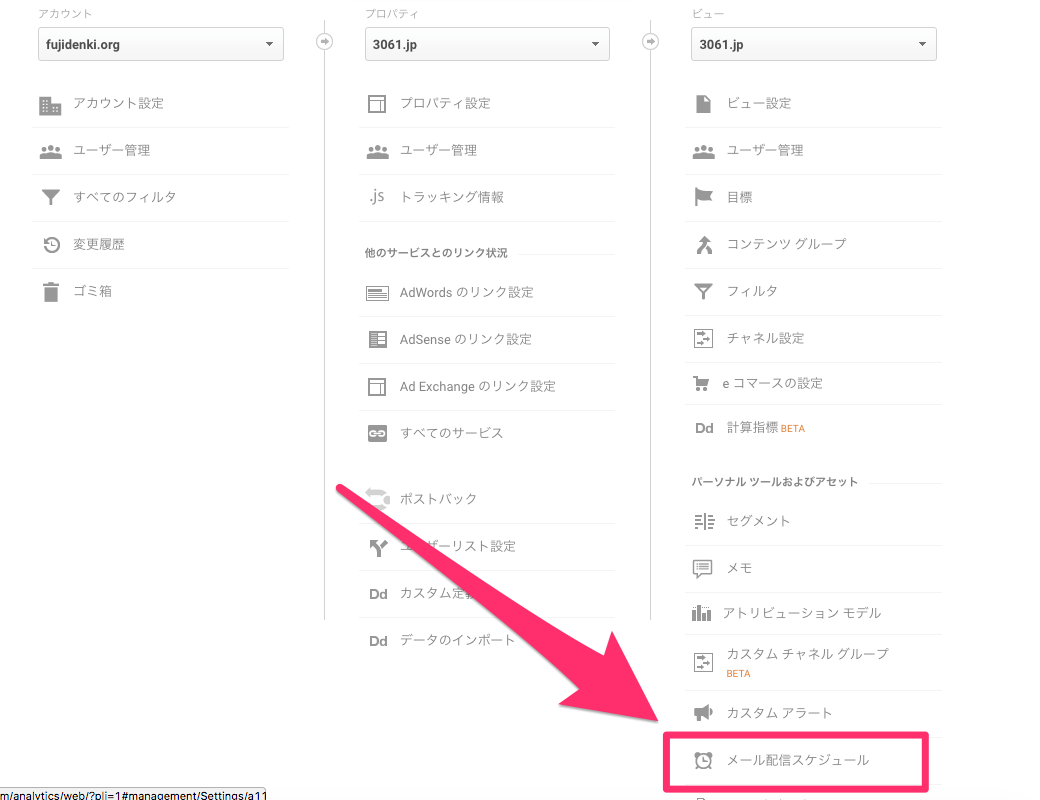The height and width of the screenshot is (800, 1040).
Task: Select セグメント under personal tools
Action: 758,521
